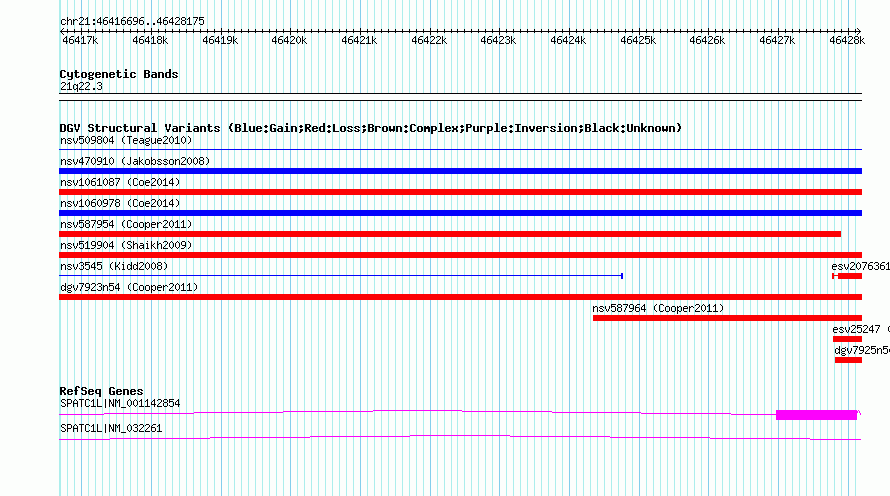Screen dimensions: 890x496
Task: Click the esv2076361 variant label
Action: (x=860, y=266)
